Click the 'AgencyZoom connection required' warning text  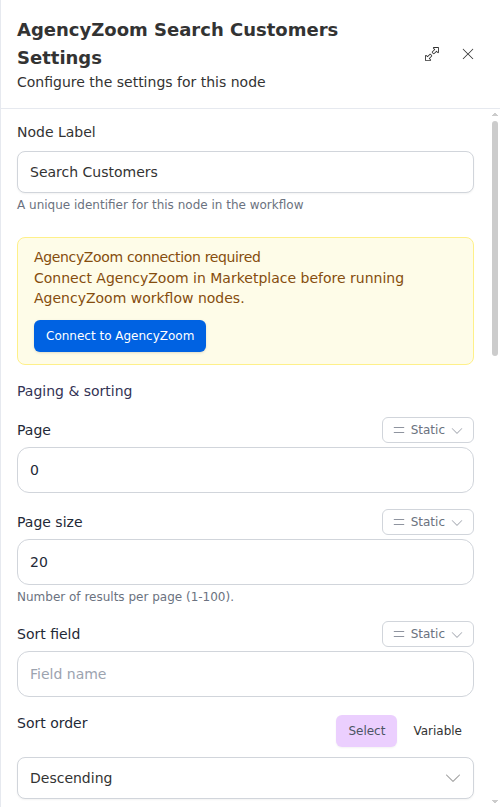pyautogui.click(x=147, y=257)
